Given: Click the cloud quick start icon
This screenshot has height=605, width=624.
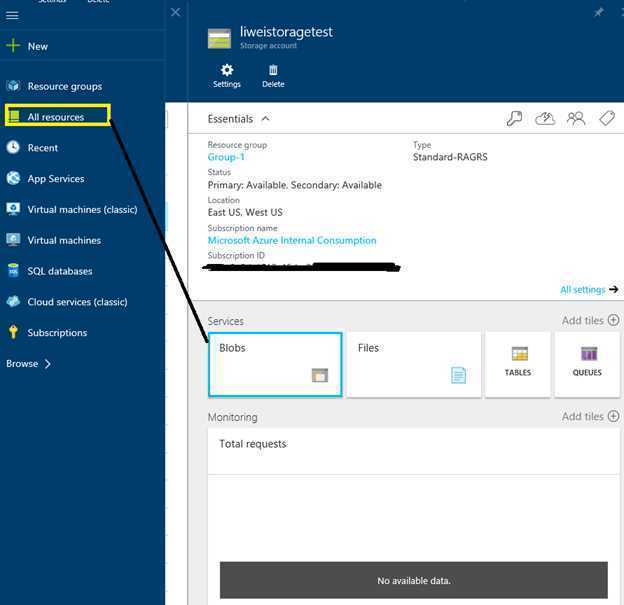Looking at the screenshot, I should click(545, 119).
